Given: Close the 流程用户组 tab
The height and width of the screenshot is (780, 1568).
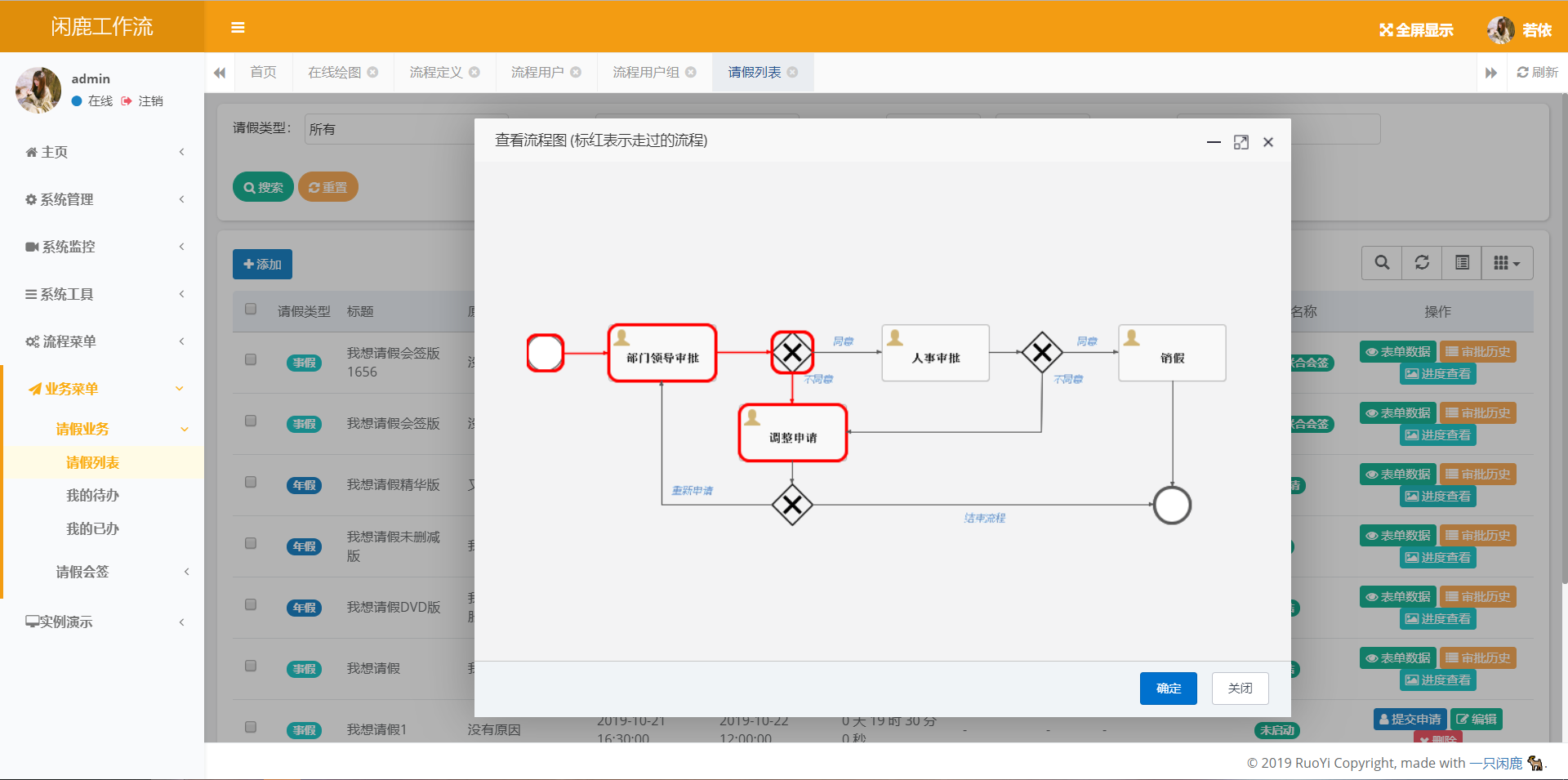Looking at the screenshot, I should (691, 73).
